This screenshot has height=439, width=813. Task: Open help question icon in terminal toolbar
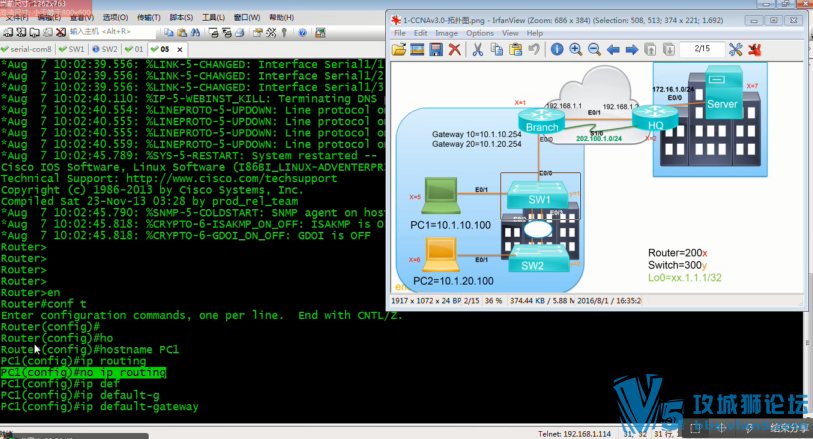[302, 33]
